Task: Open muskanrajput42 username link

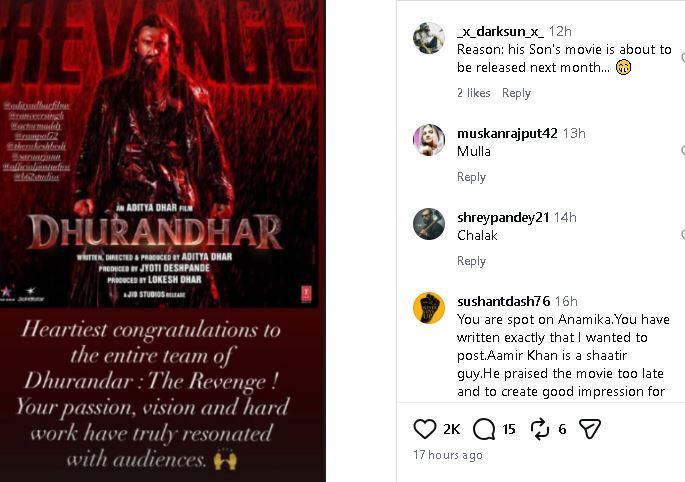Action: click(x=507, y=133)
